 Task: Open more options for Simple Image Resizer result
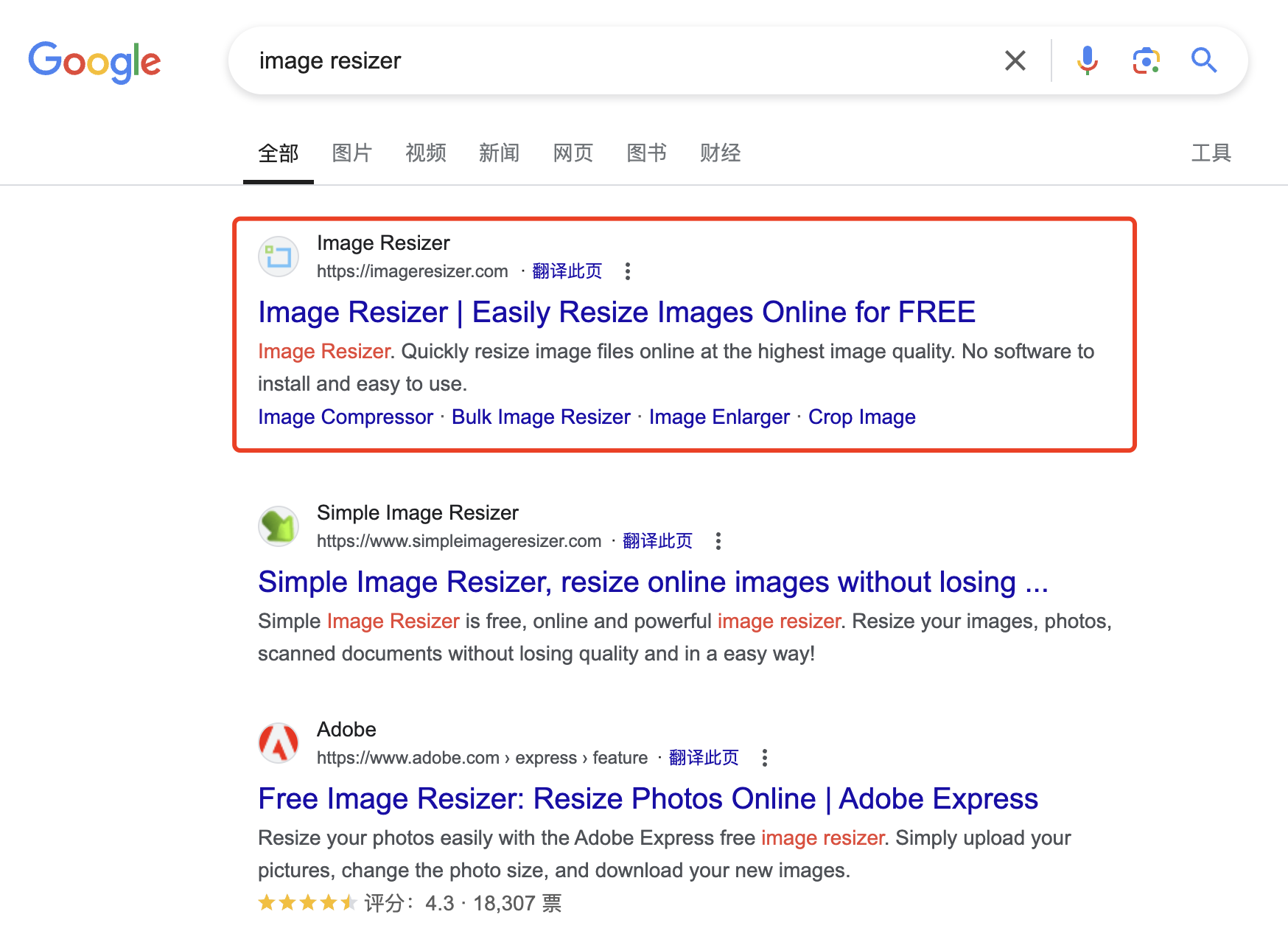click(x=718, y=541)
